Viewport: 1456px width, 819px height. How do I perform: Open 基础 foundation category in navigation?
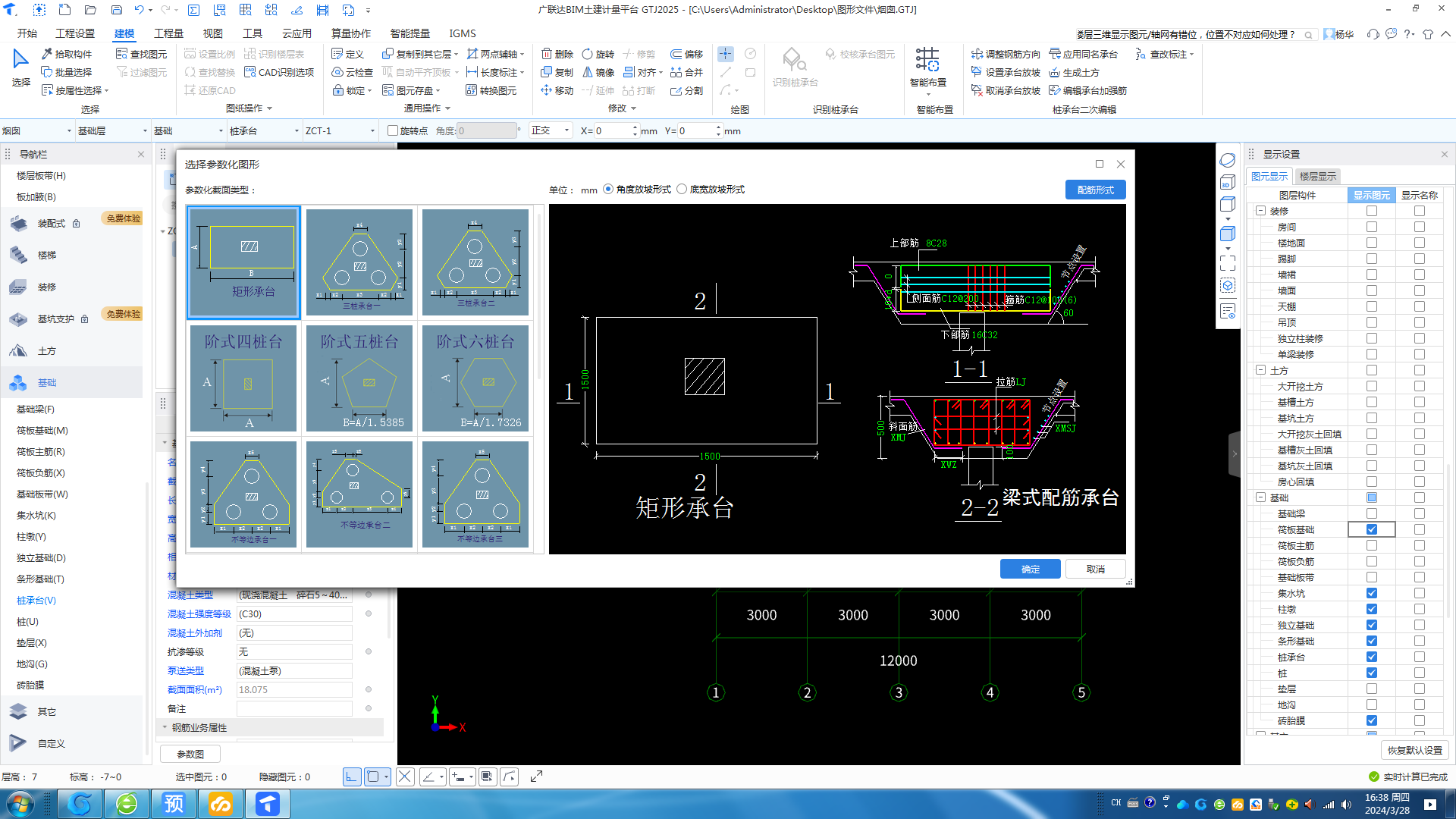pyautogui.click(x=71, y=383)
